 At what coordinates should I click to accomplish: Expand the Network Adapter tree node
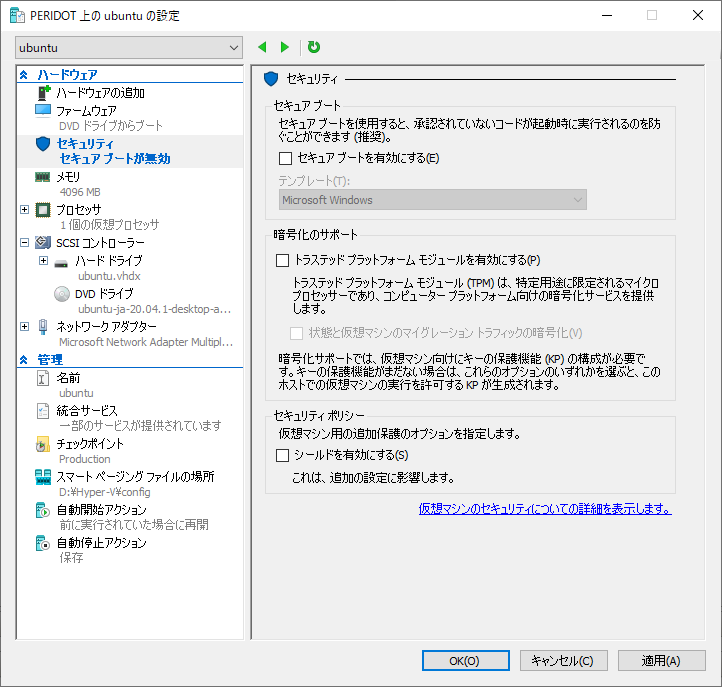(x=25, y=326)
